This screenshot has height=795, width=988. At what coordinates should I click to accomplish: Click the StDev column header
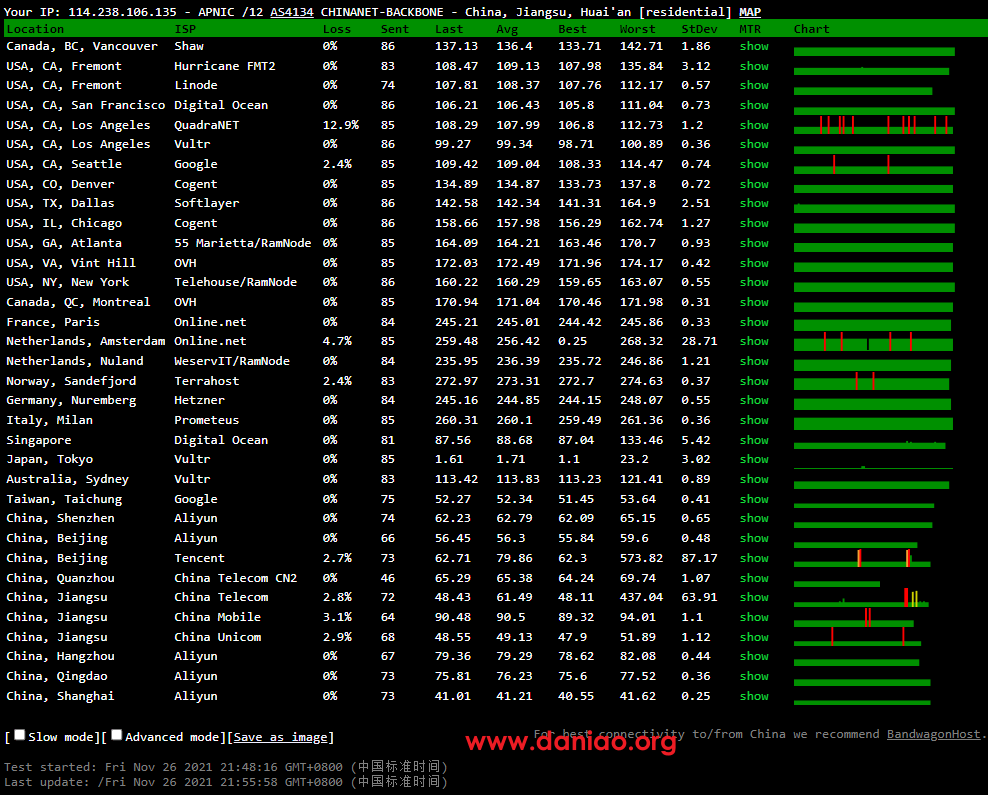pyautogui.click(x=699, y=29)
